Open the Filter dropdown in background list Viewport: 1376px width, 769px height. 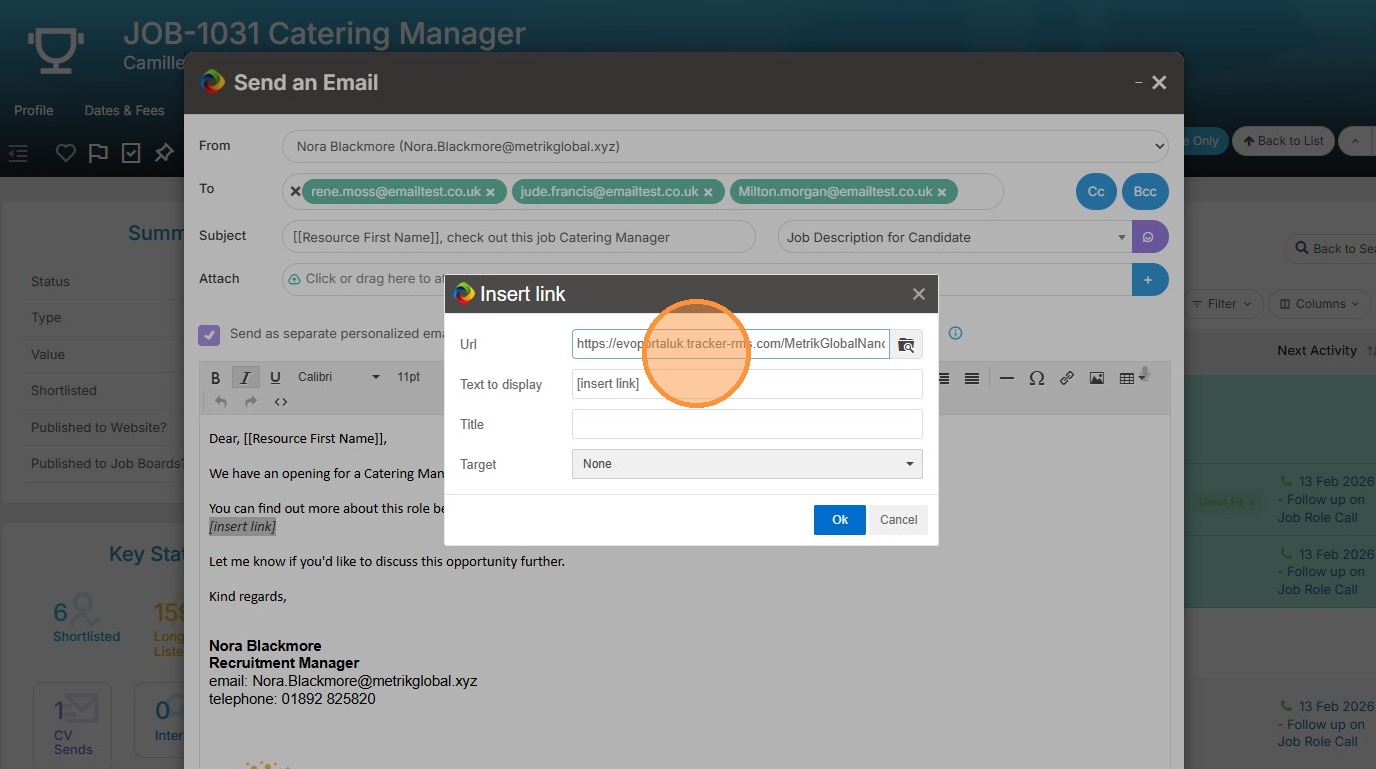(x=1223, y=304)
